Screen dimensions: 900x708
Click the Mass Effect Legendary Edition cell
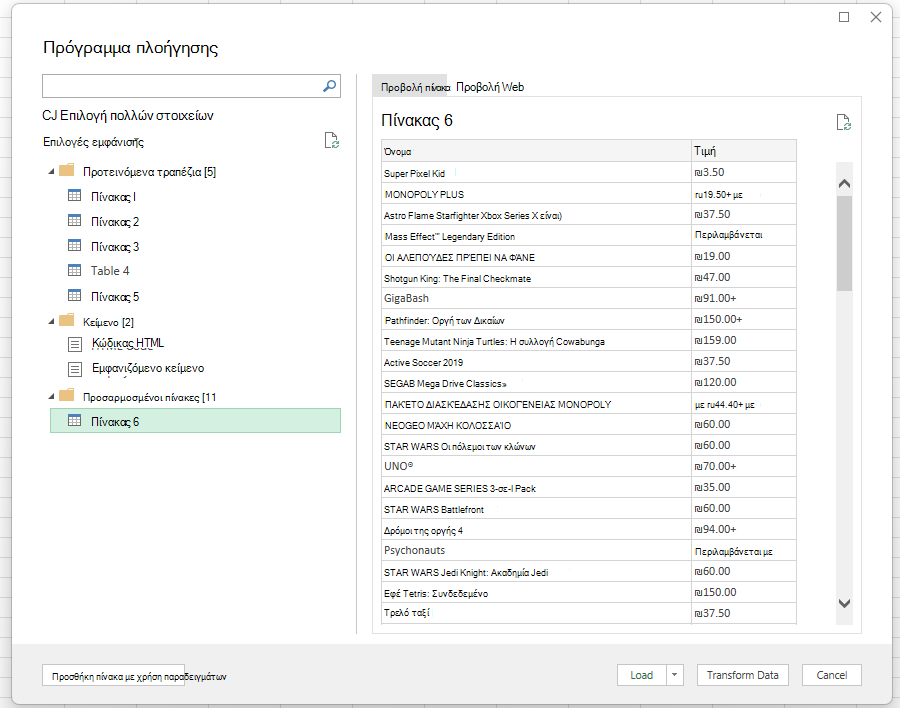click(536, 236)
